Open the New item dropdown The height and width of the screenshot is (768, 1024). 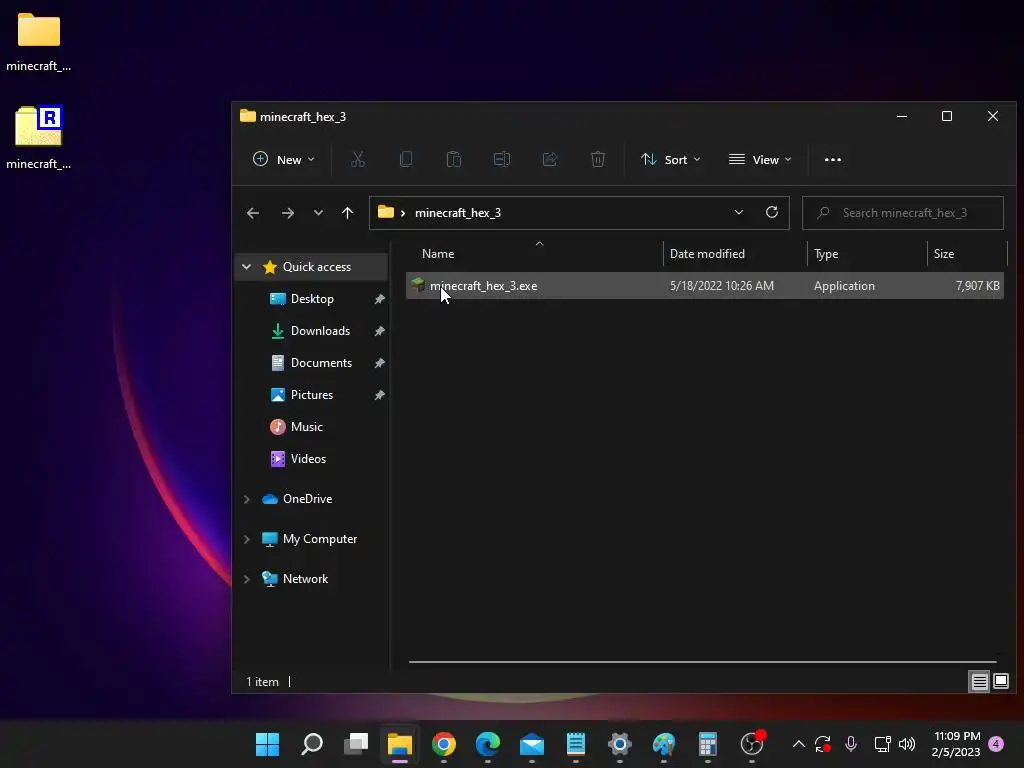point(283,159)
